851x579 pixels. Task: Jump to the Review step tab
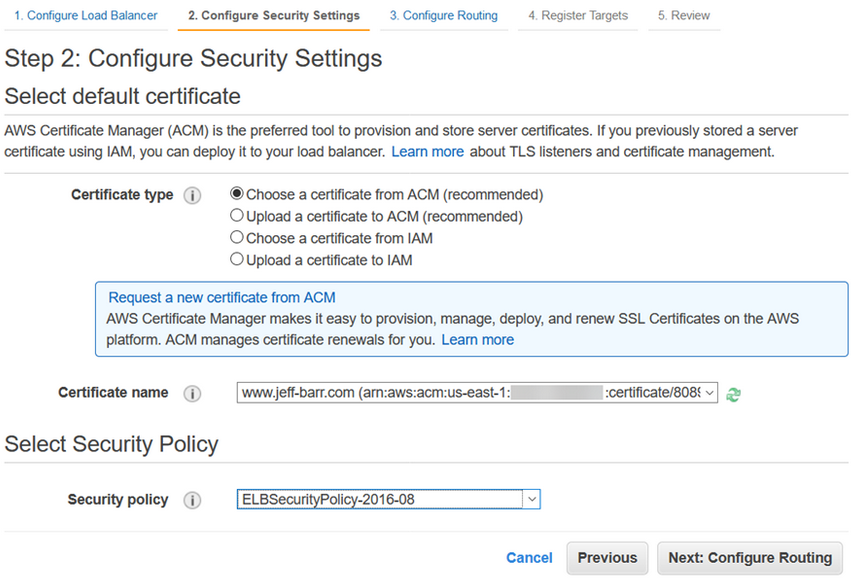(684, 16)
